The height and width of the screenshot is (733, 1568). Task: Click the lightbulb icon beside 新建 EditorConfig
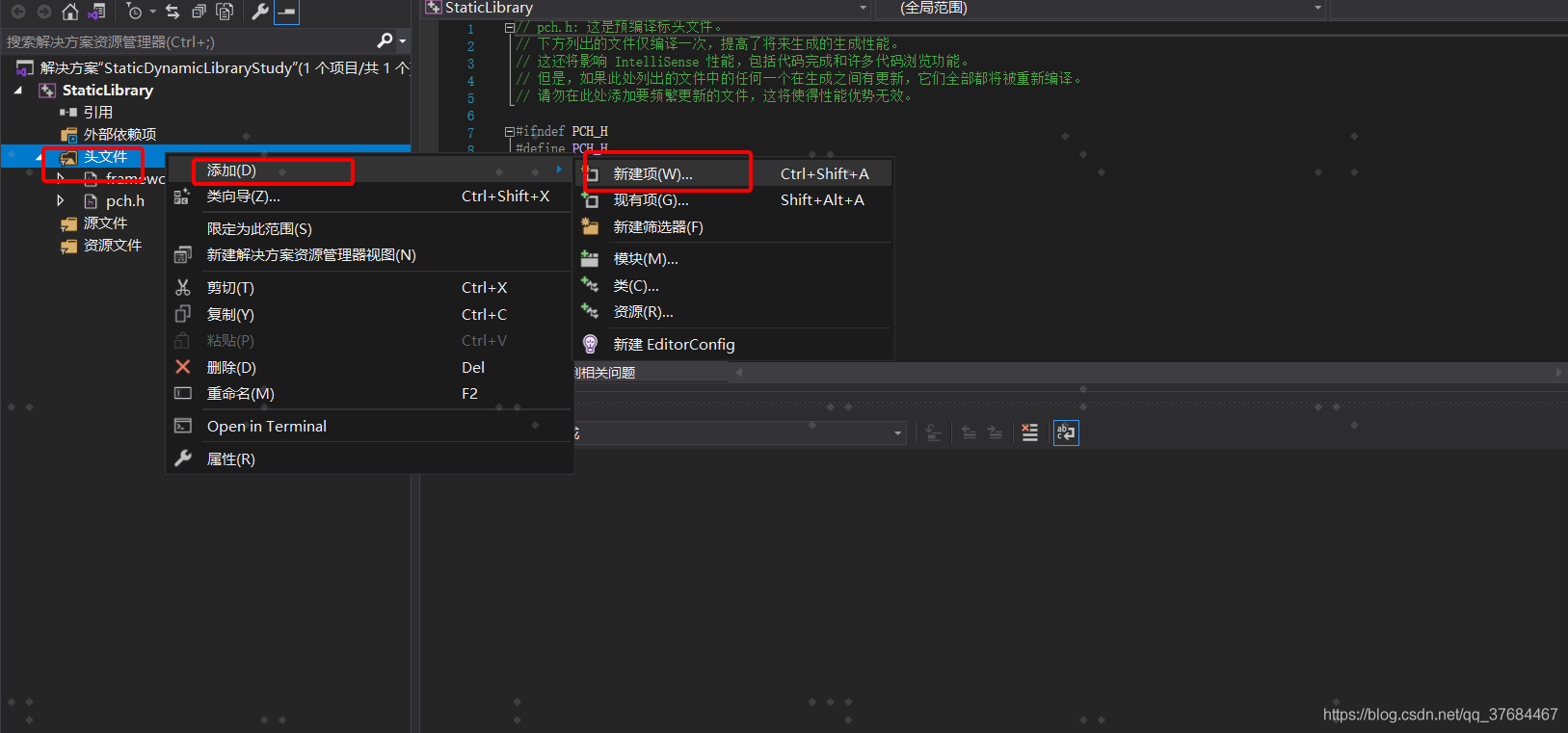tap(590, 344)
